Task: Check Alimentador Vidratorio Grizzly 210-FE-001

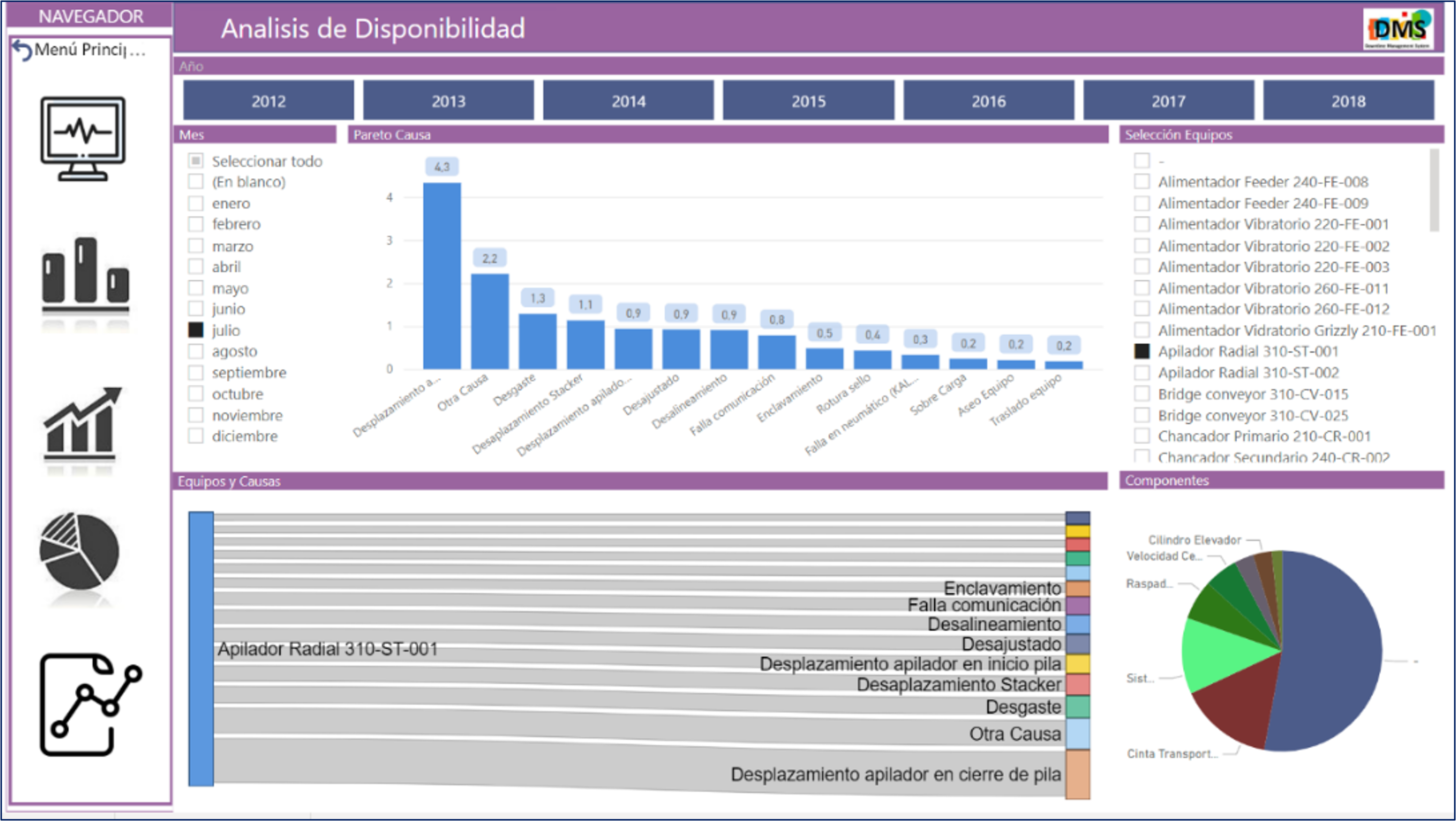Action: pos(1142,330)
